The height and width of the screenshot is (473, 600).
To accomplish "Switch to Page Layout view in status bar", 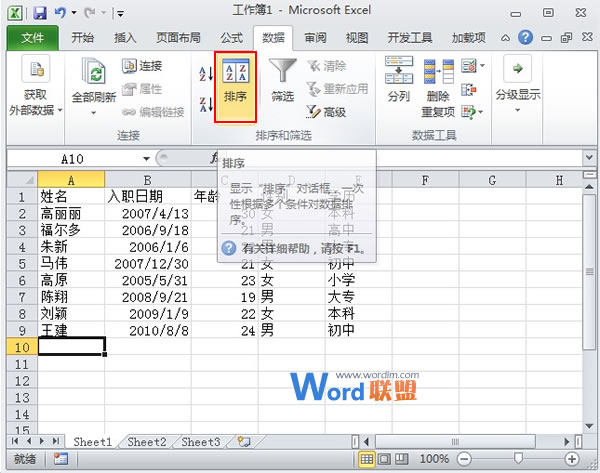I will (x=386, y=458).
